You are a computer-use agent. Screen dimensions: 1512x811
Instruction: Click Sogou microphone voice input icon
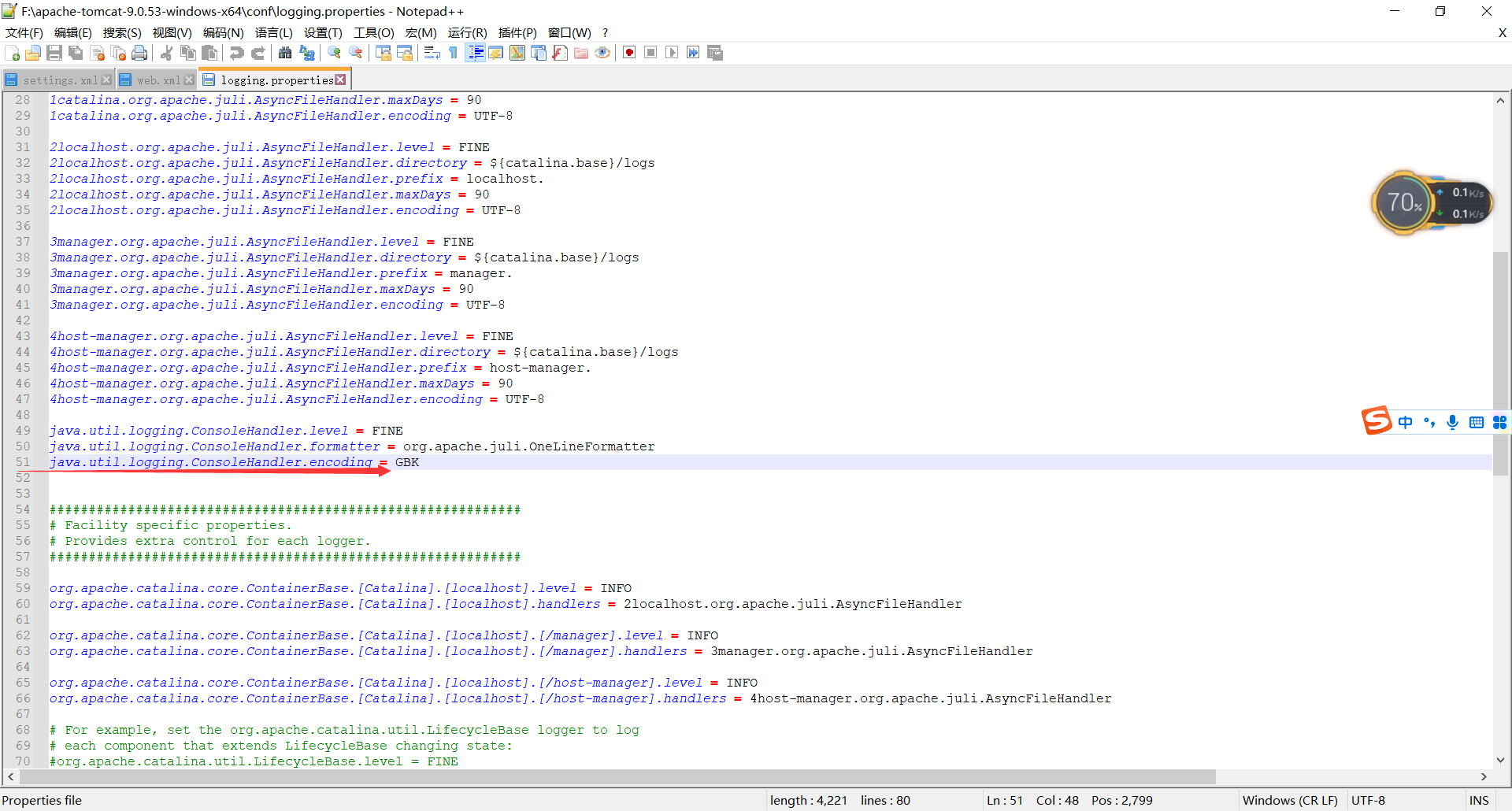click(x=1453, y=423)
